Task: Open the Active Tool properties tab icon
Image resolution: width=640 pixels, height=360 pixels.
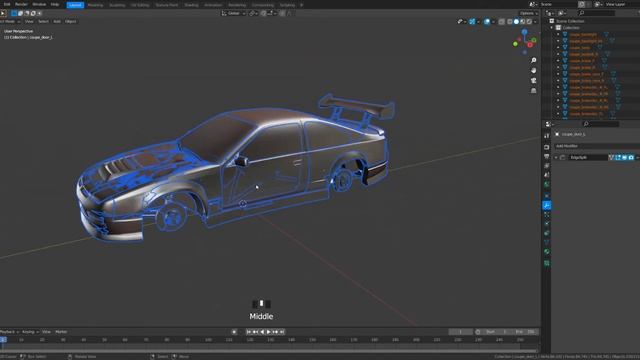Action: [547, 136]
